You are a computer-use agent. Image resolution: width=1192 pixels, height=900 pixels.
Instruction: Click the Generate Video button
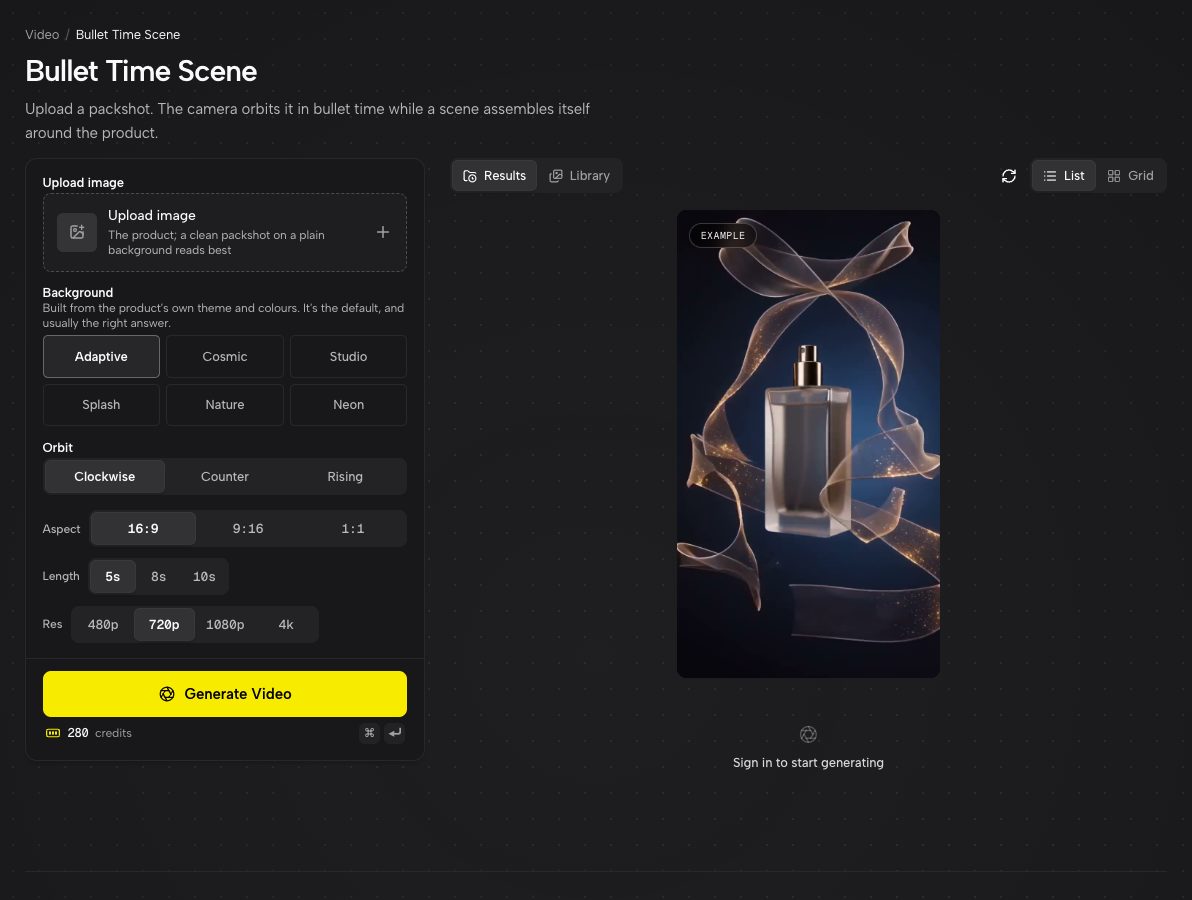pyautogui.click(x=224, y=694)
